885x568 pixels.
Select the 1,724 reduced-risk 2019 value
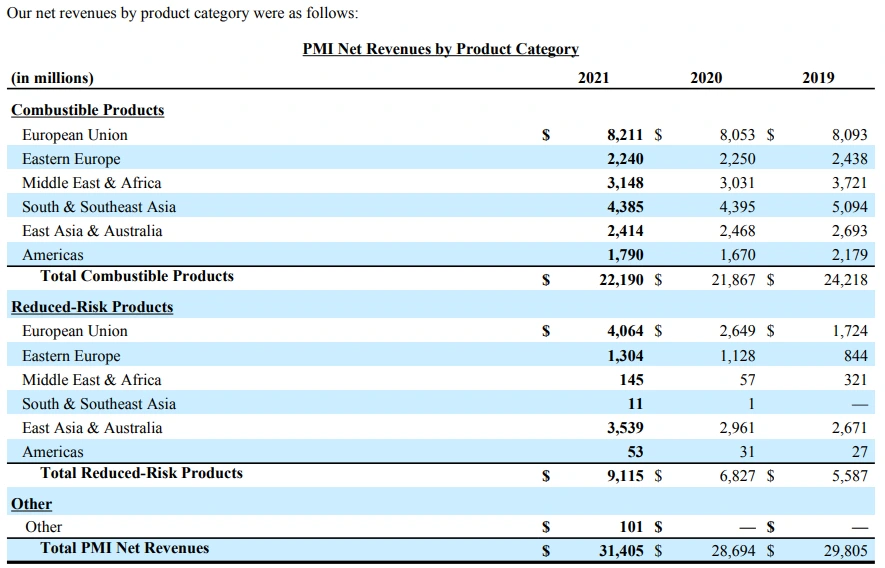tap(849, 331)
